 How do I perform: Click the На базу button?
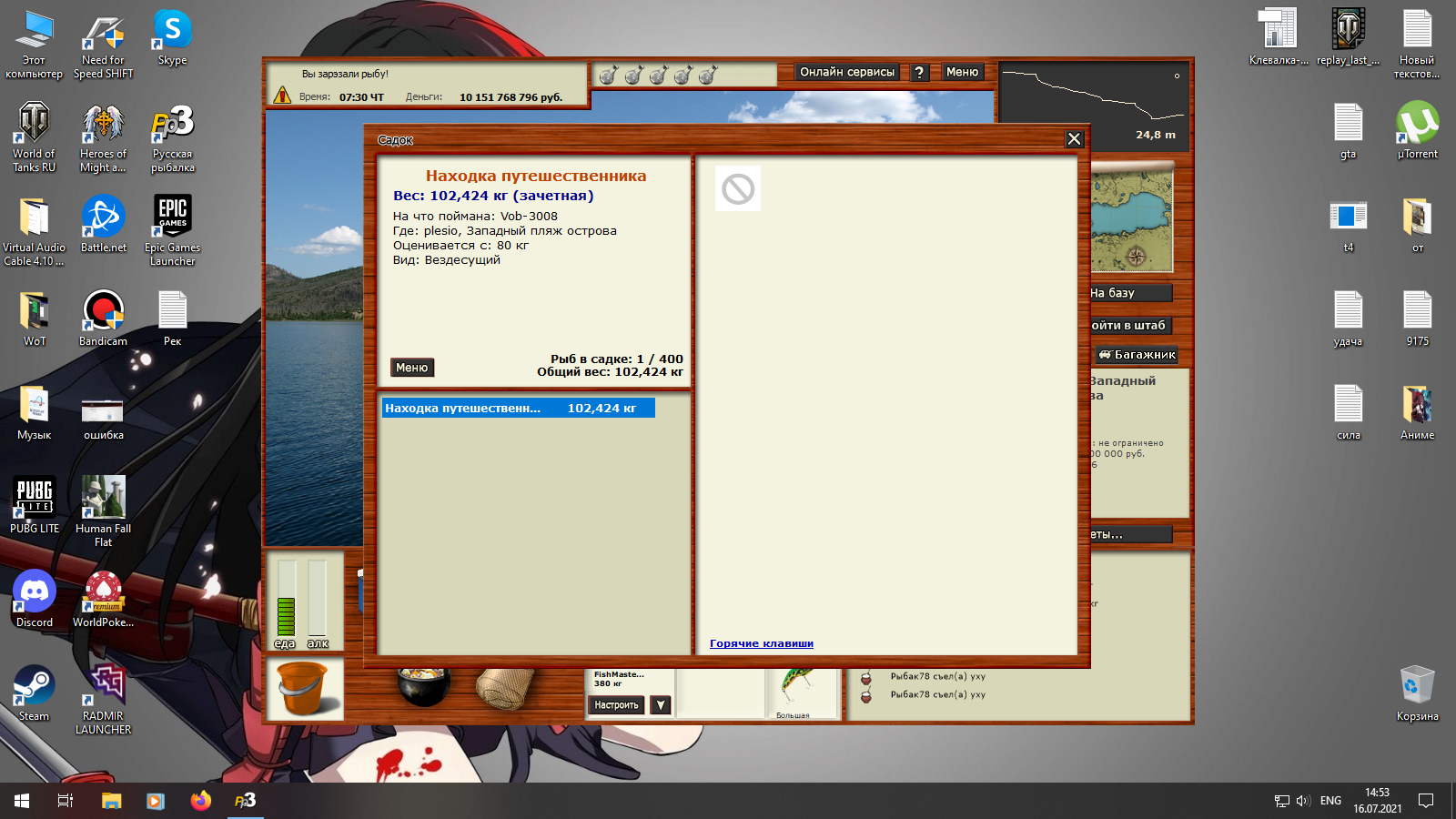click(x=1130, y=293)
